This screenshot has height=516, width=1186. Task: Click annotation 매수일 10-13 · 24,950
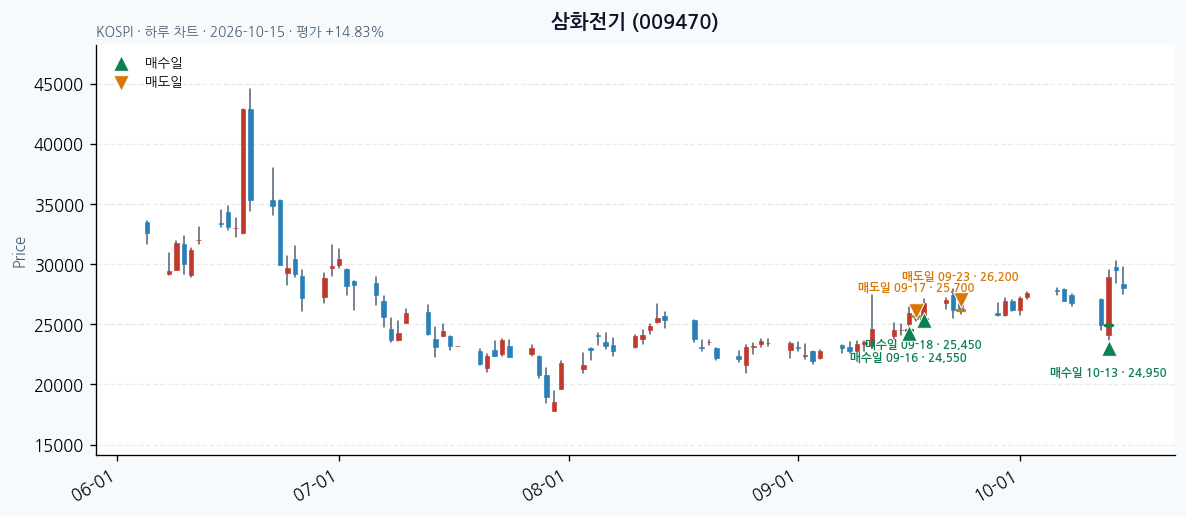(x=1108, y=373)
